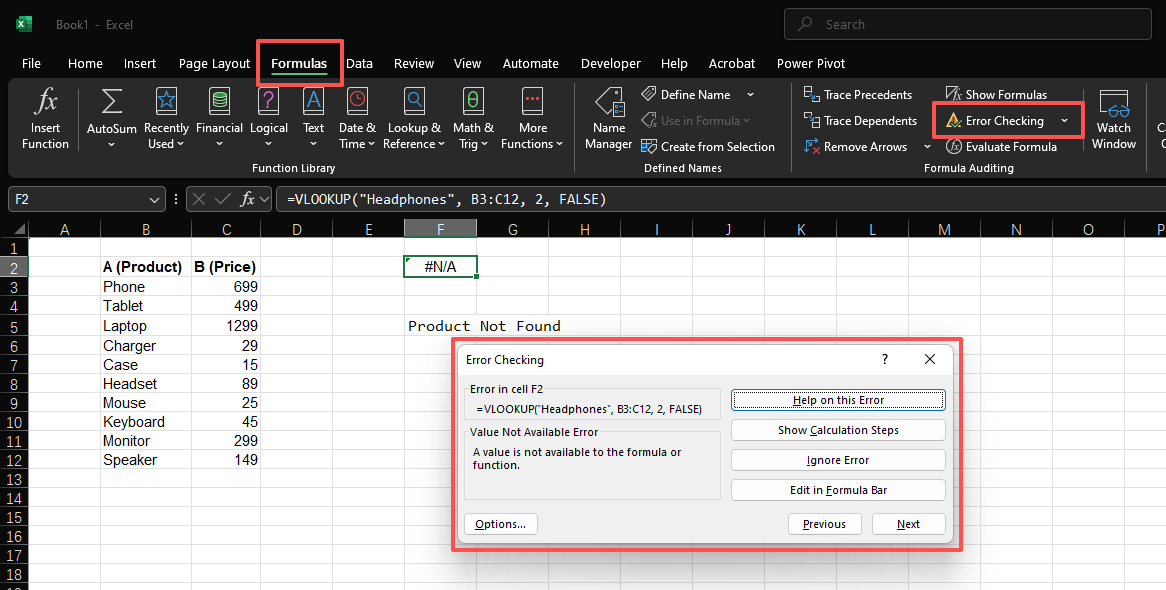The width and height of the screenshot is (1166, 590).
Task: Click inside the Search box
Action: (966, 23)
